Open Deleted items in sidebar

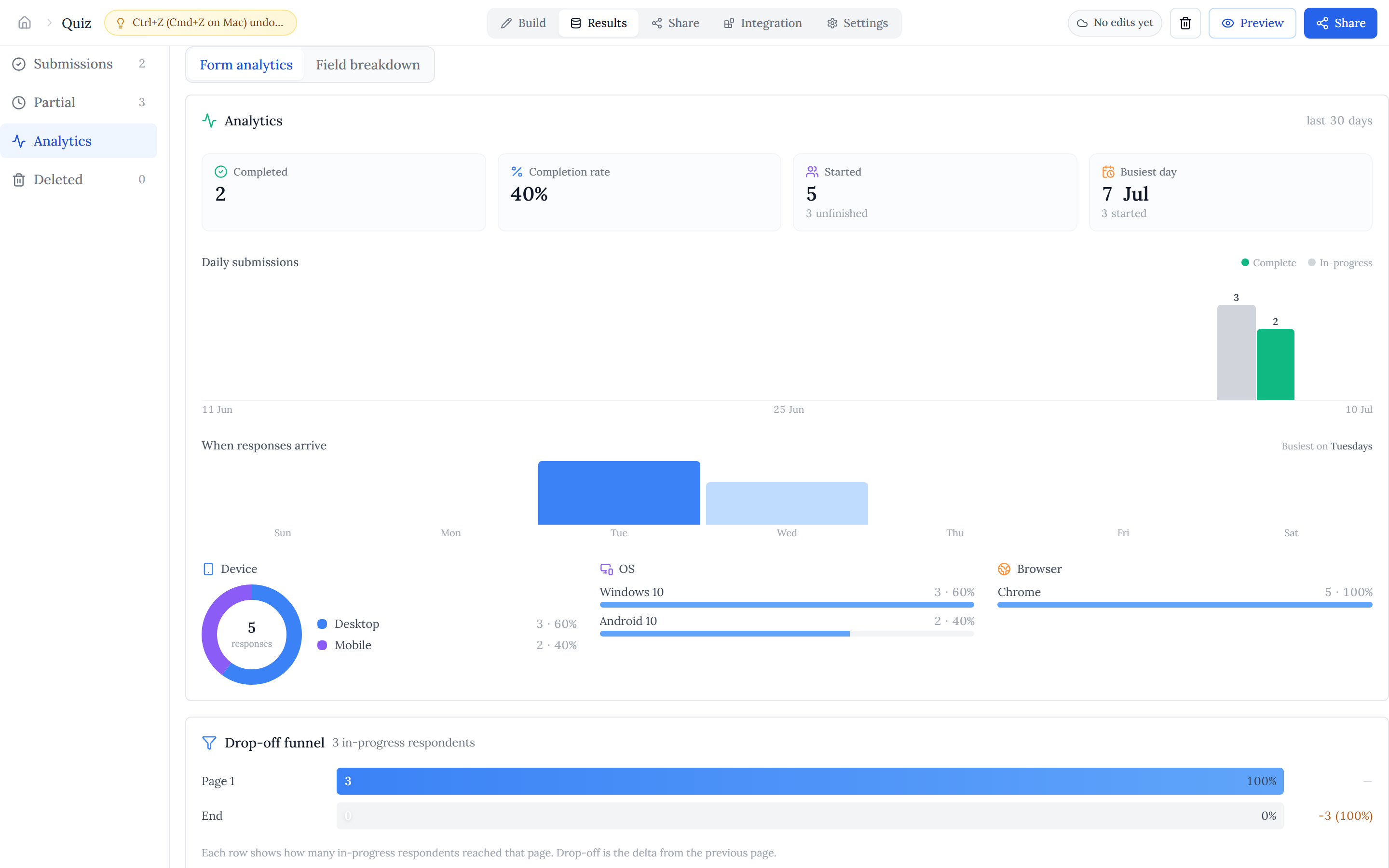coord(79,180)
